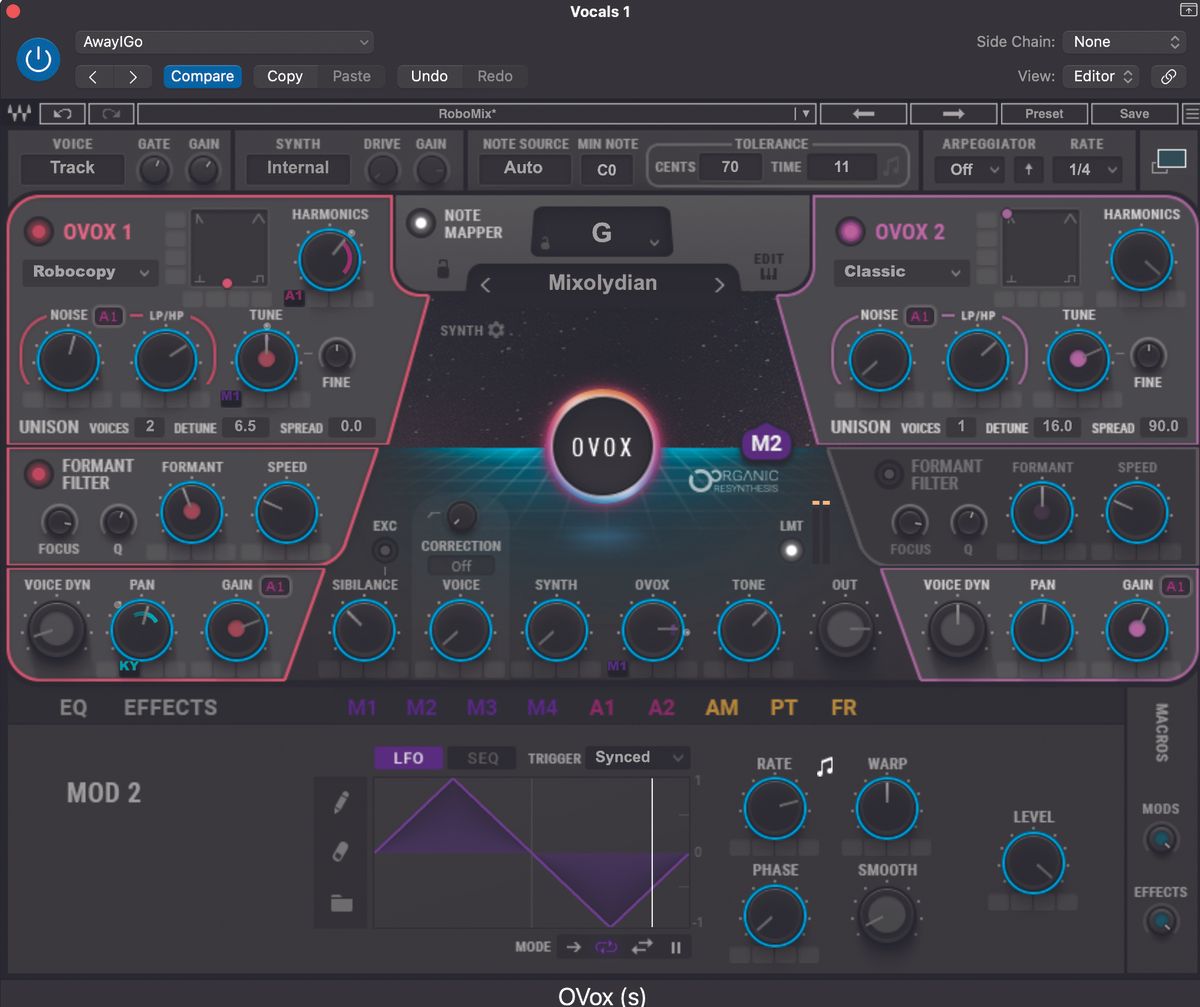Viewport: 1200px width, 1007px height.
Task: Pause the LFO with the pause mode icon
Action: 676,946
